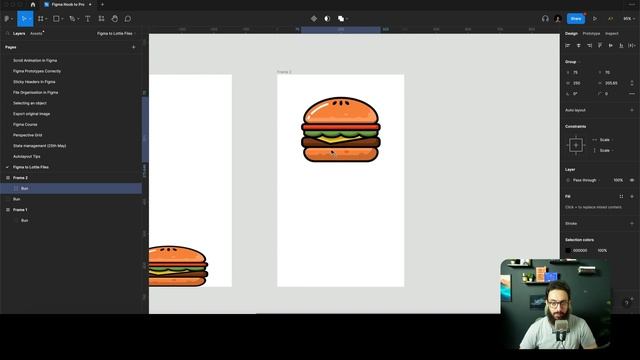Open shape tools dropdown arrow

coord(62,19)
